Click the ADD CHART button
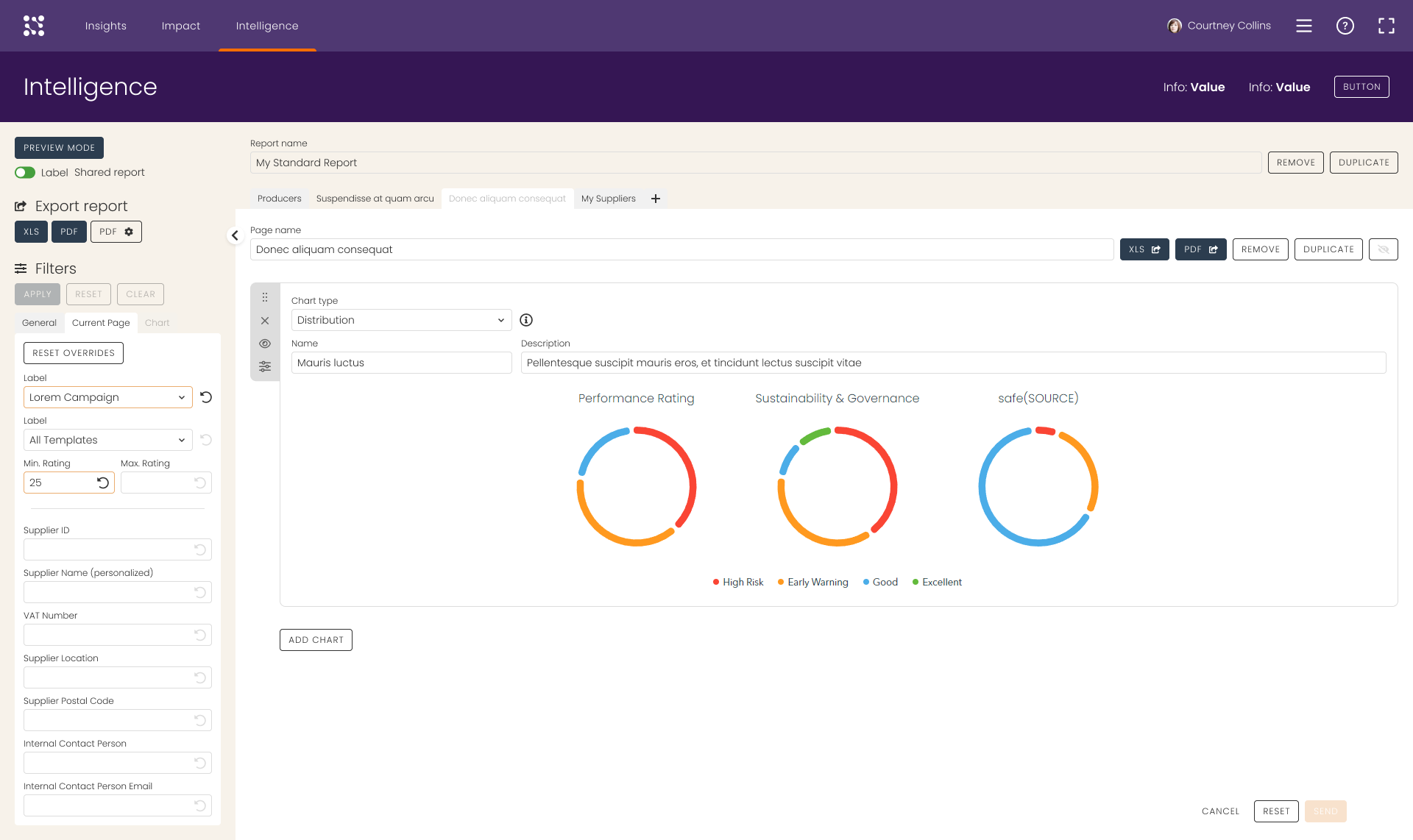This screenshot has width=1413, height=840. [x=316, y=640]
